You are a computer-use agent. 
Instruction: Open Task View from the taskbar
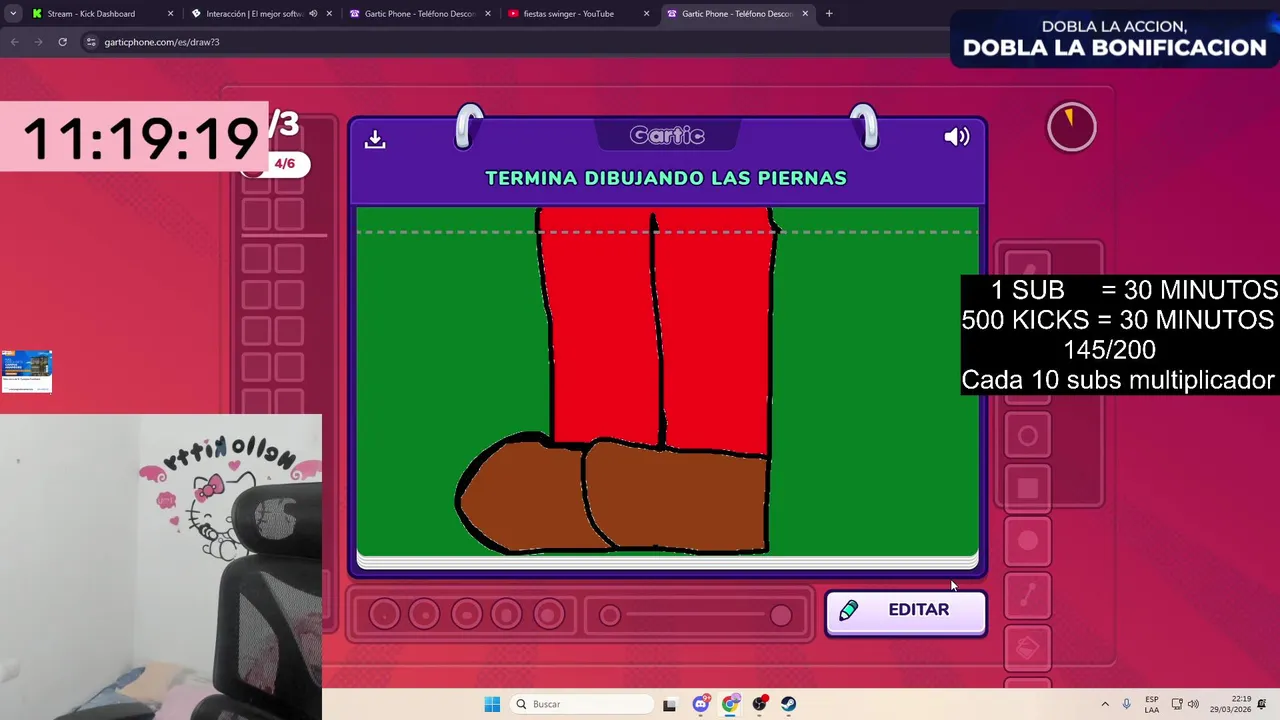669,704
